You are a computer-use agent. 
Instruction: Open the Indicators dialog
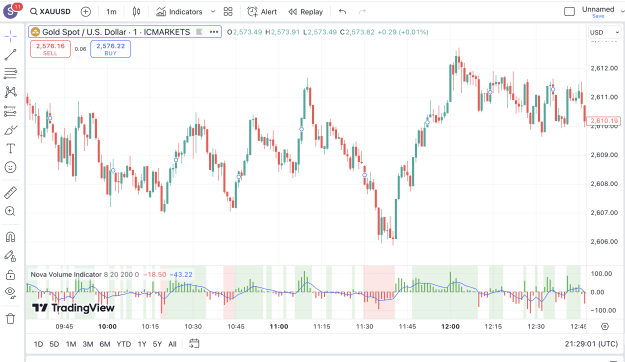click(179, 12)
